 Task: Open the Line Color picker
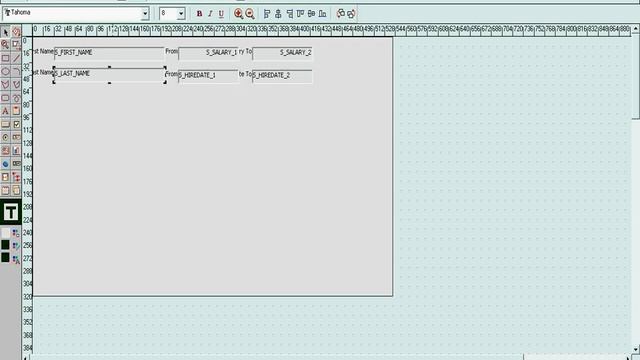16,246
